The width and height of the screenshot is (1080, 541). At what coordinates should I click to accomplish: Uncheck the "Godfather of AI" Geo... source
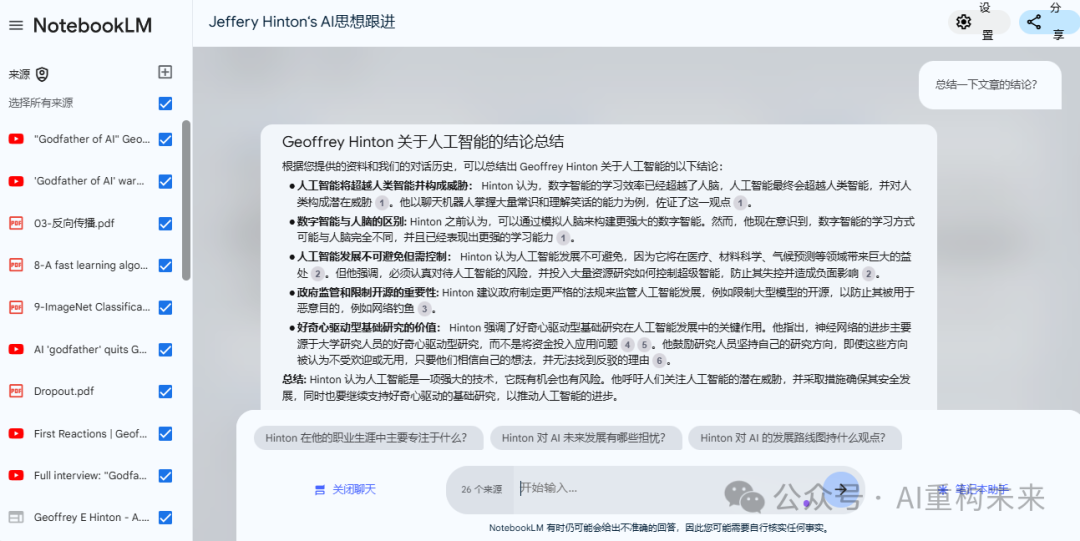point(165,139)
